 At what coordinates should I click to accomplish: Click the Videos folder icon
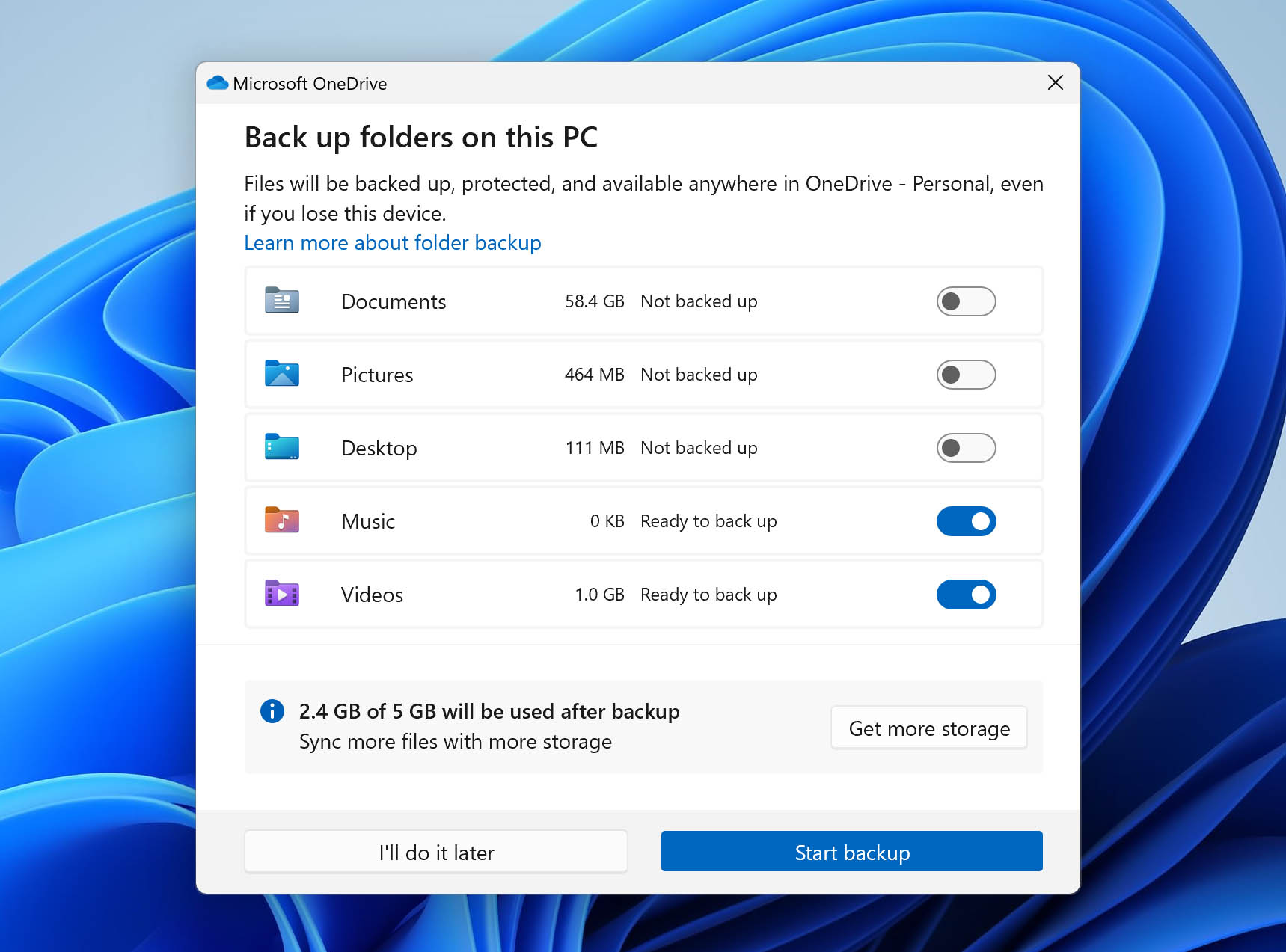282,594
